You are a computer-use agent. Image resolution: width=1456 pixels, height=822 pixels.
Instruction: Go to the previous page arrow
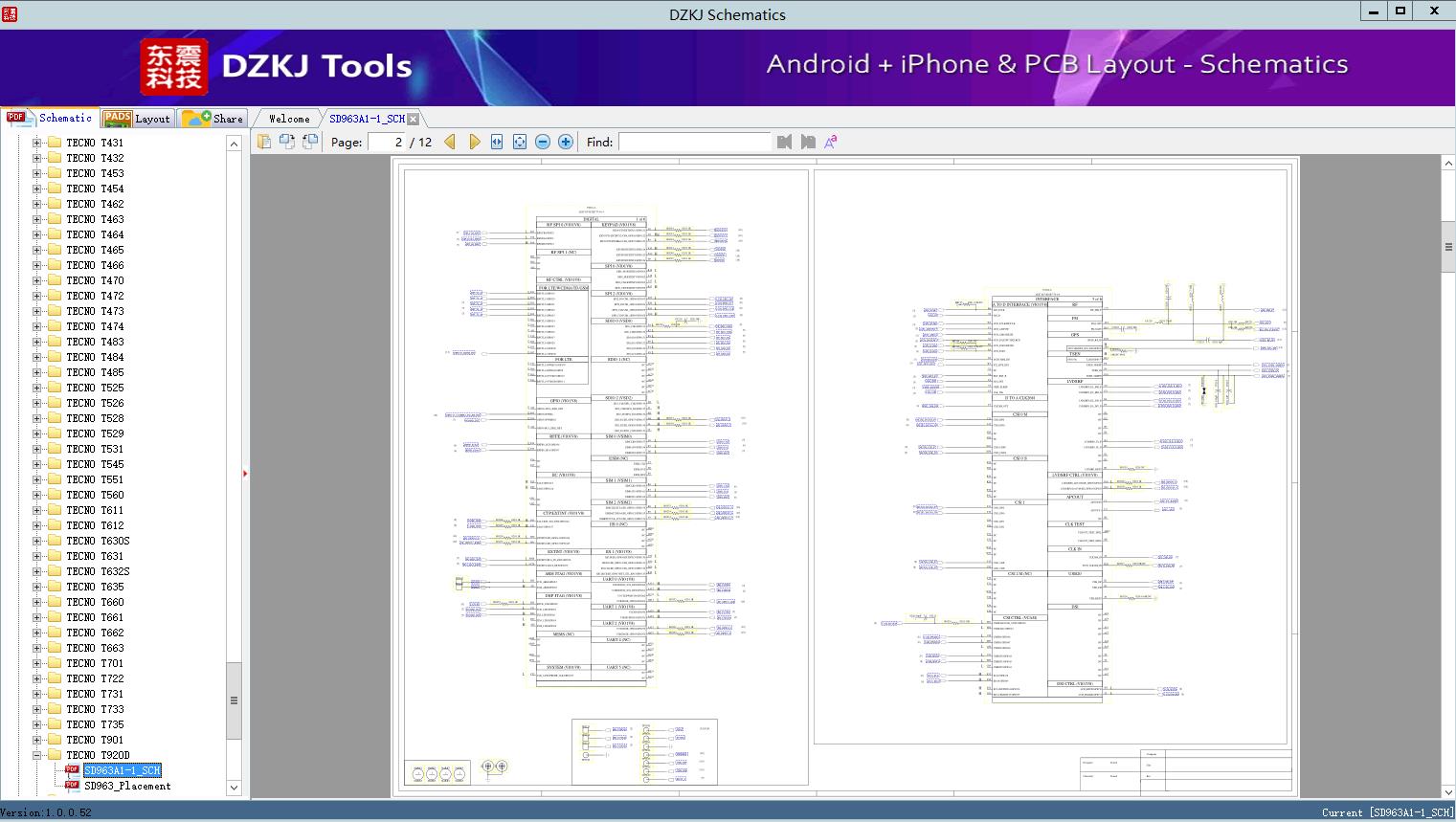[450, 142]
